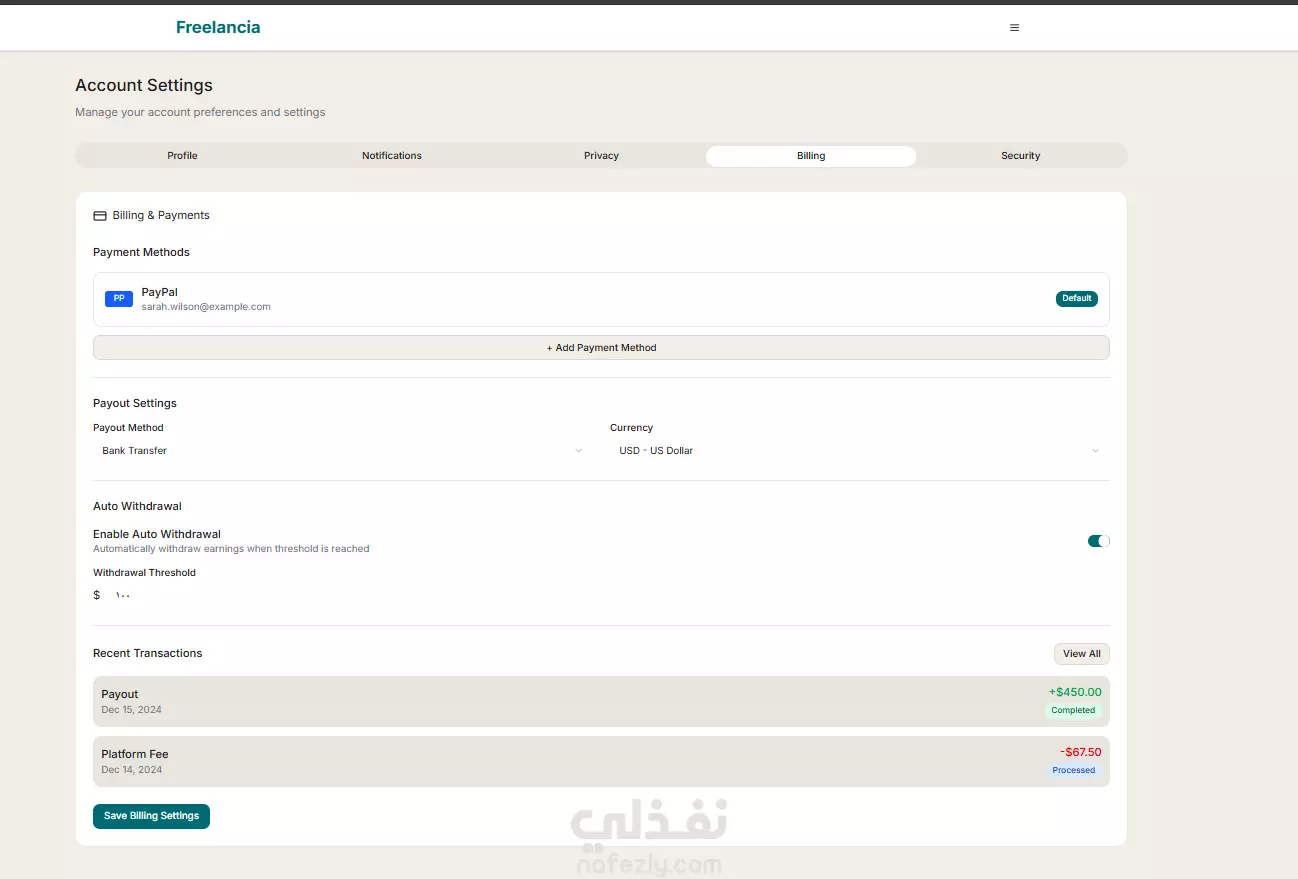1298x879 pixels.
Task: Click the Completed status badge
Action: point(1073,711)
